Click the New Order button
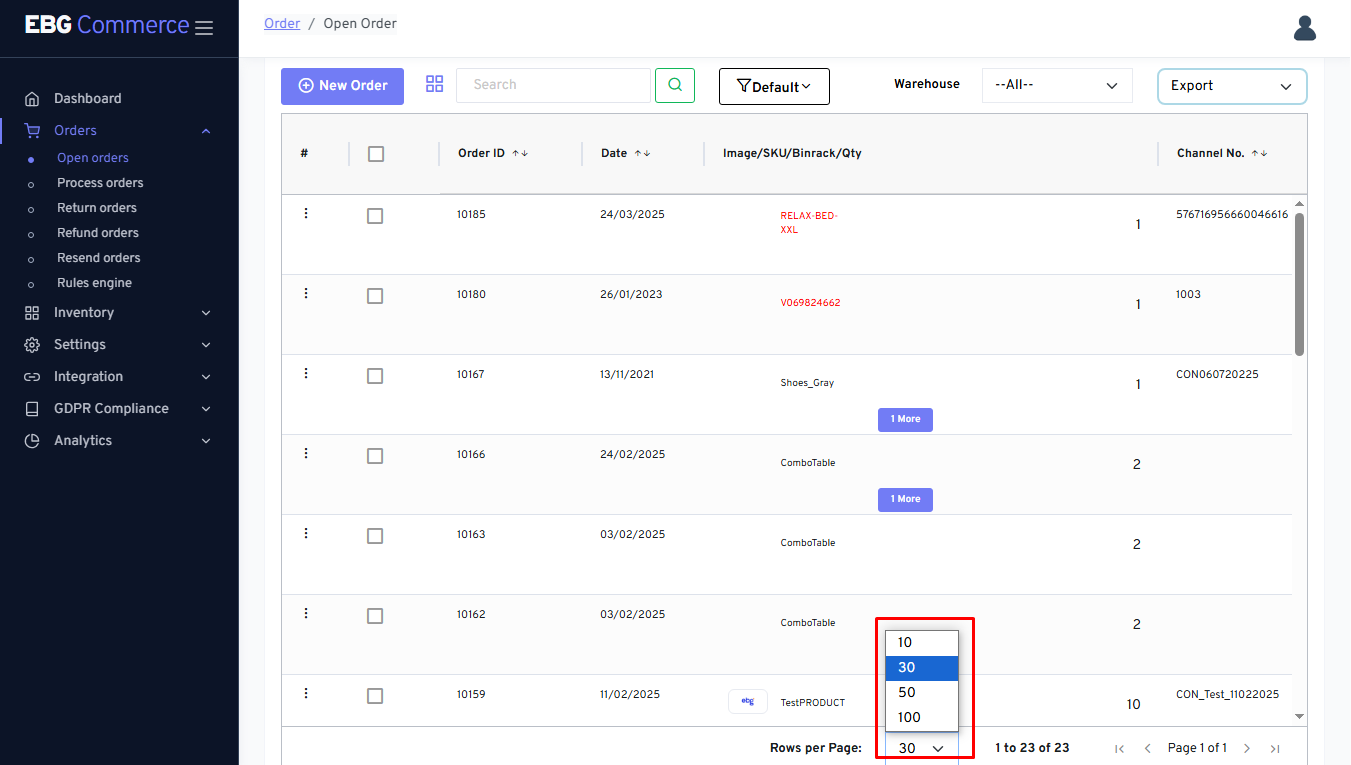 point(342,86)
